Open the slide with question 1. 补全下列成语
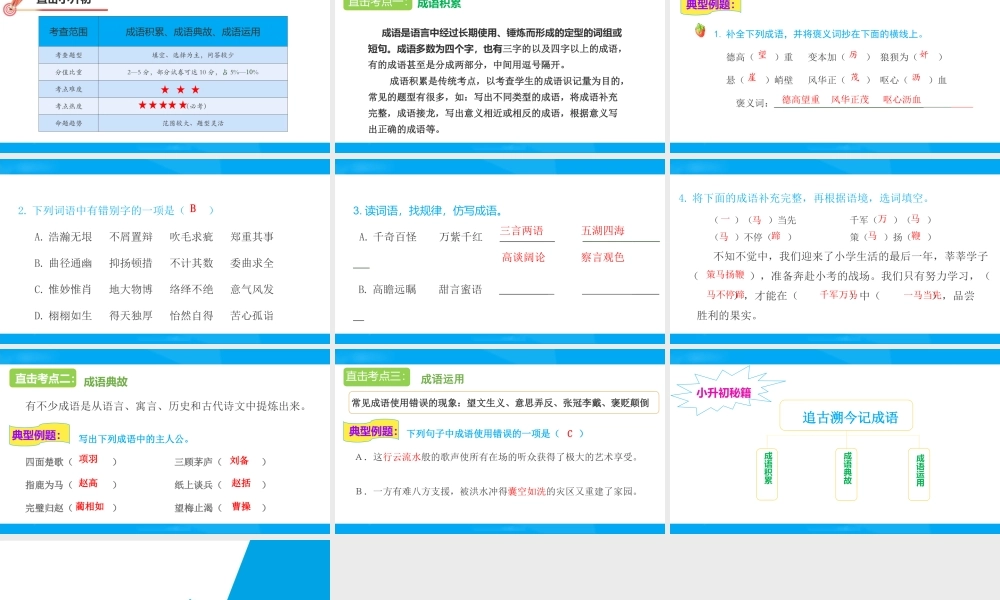 tap(835, 75)
